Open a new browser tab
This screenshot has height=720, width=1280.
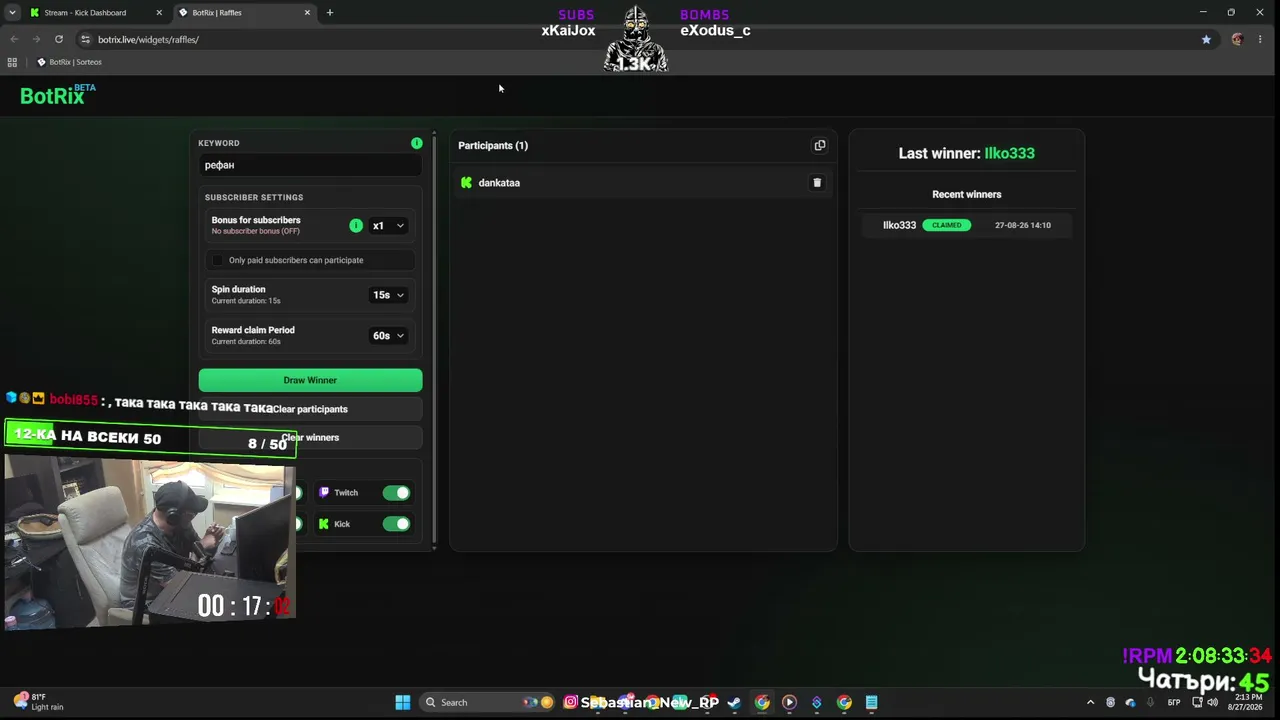click(x=330, y=13)
